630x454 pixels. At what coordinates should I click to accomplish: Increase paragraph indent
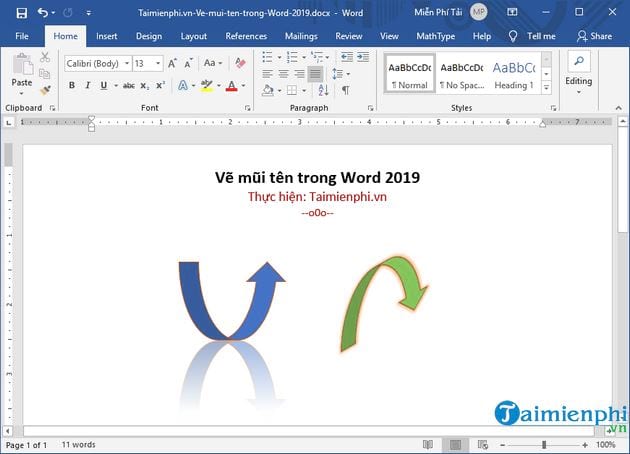pyautogui.click(x=363, y=57)
